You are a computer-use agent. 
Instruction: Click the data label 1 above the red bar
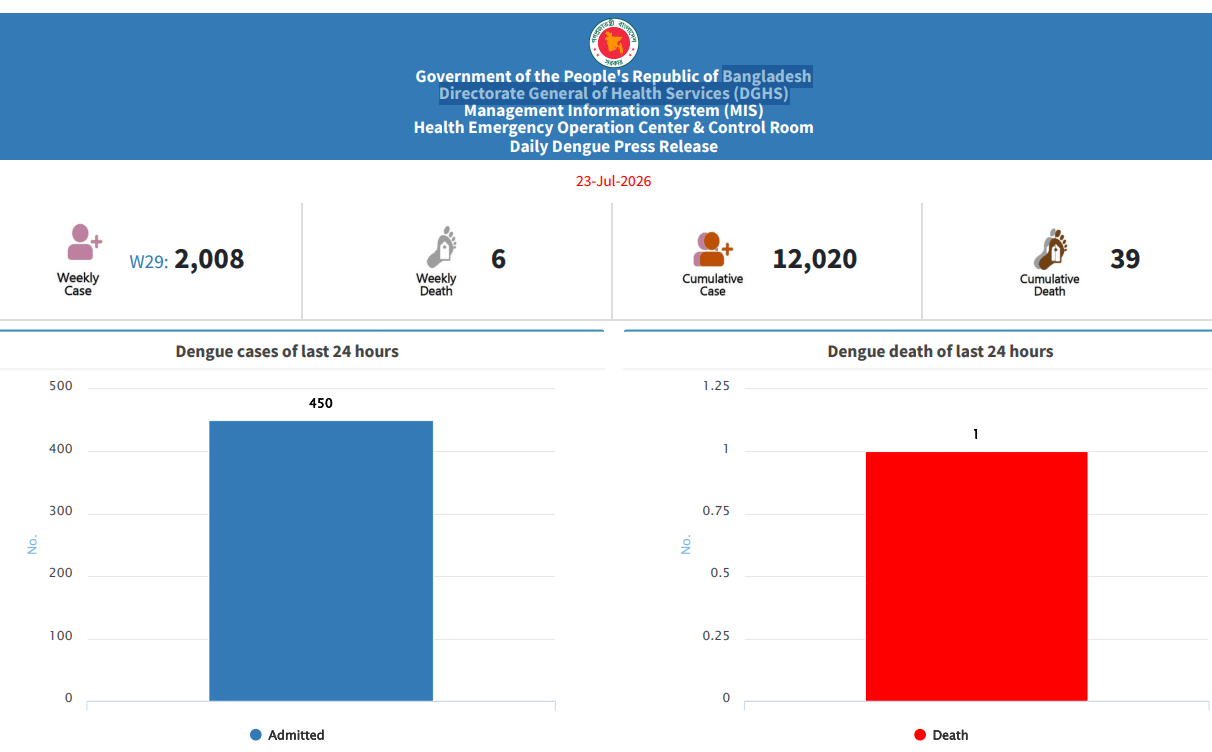point(976,434)
